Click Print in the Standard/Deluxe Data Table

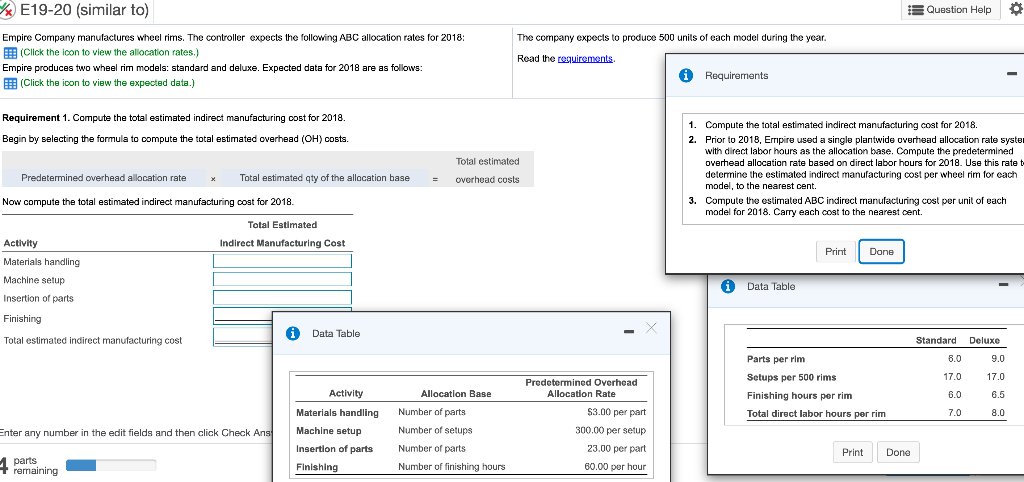click(852, 452)
